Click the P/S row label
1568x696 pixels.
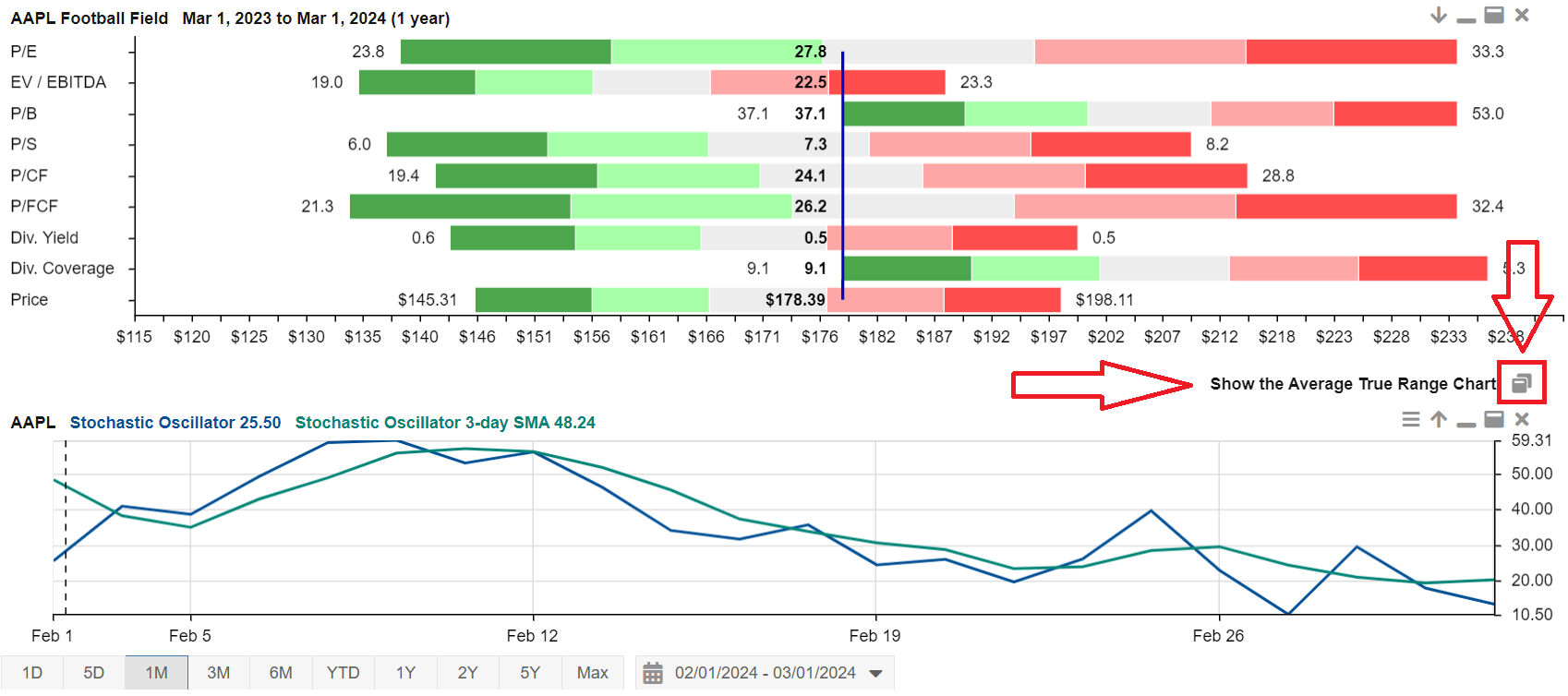(x=24, y=144)
